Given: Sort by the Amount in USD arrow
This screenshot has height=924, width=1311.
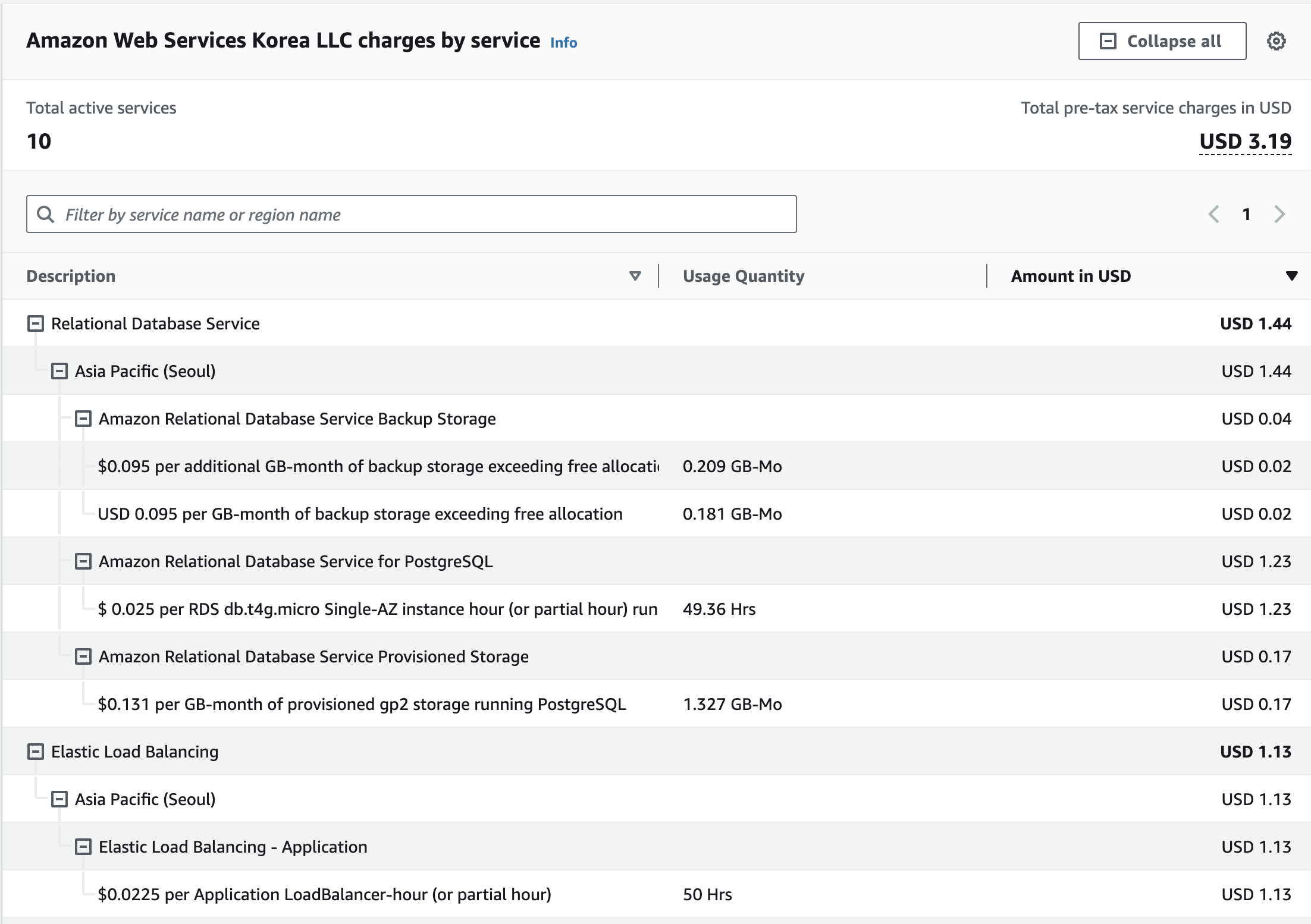Looking at the screenshot, I should point(1291,276).
